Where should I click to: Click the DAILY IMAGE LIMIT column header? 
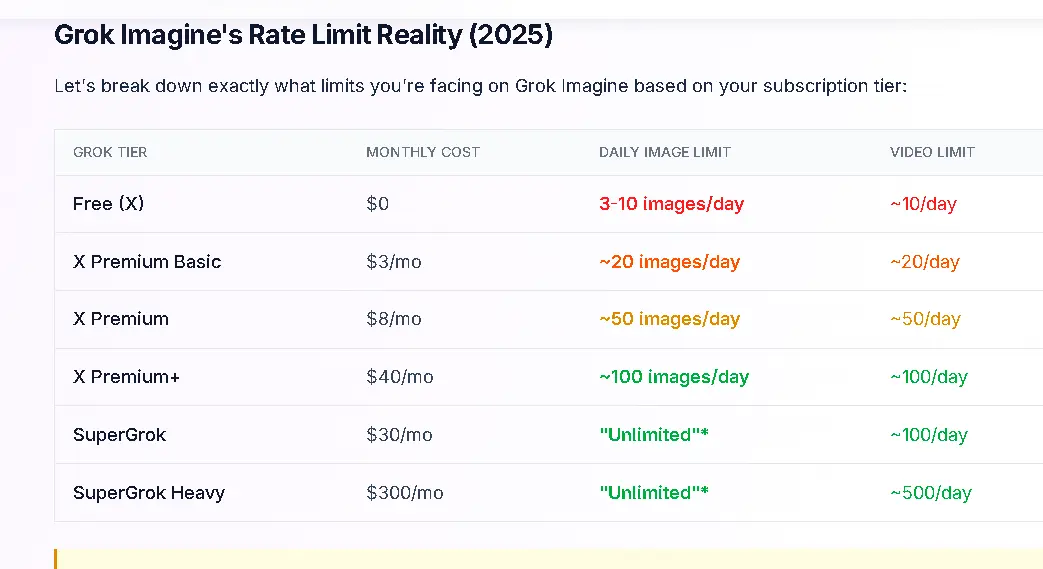[x=665, y=152]
